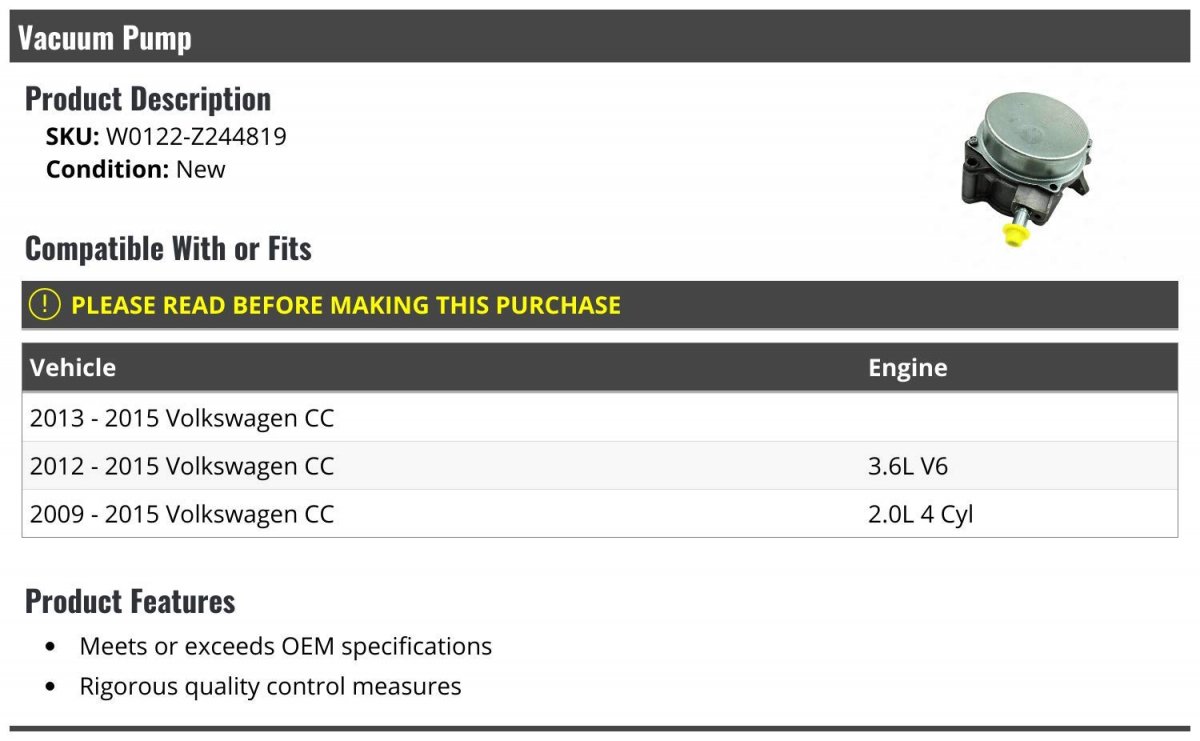Click the 3.6L V6 engine cell
Viewport: 1200px width, 741px height.
pyautogui.click(x=907, y=466)
